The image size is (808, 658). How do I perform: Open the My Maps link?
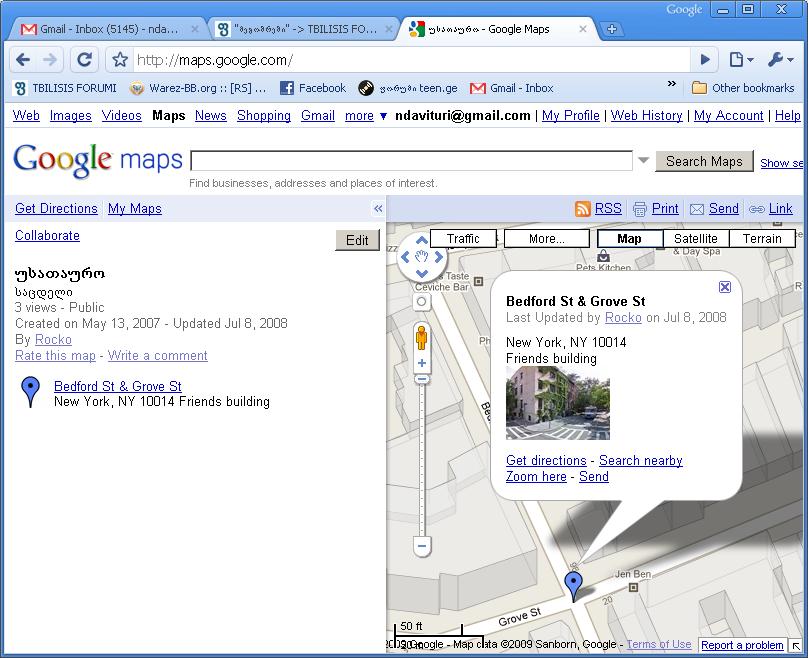click(x=134, y=208)
